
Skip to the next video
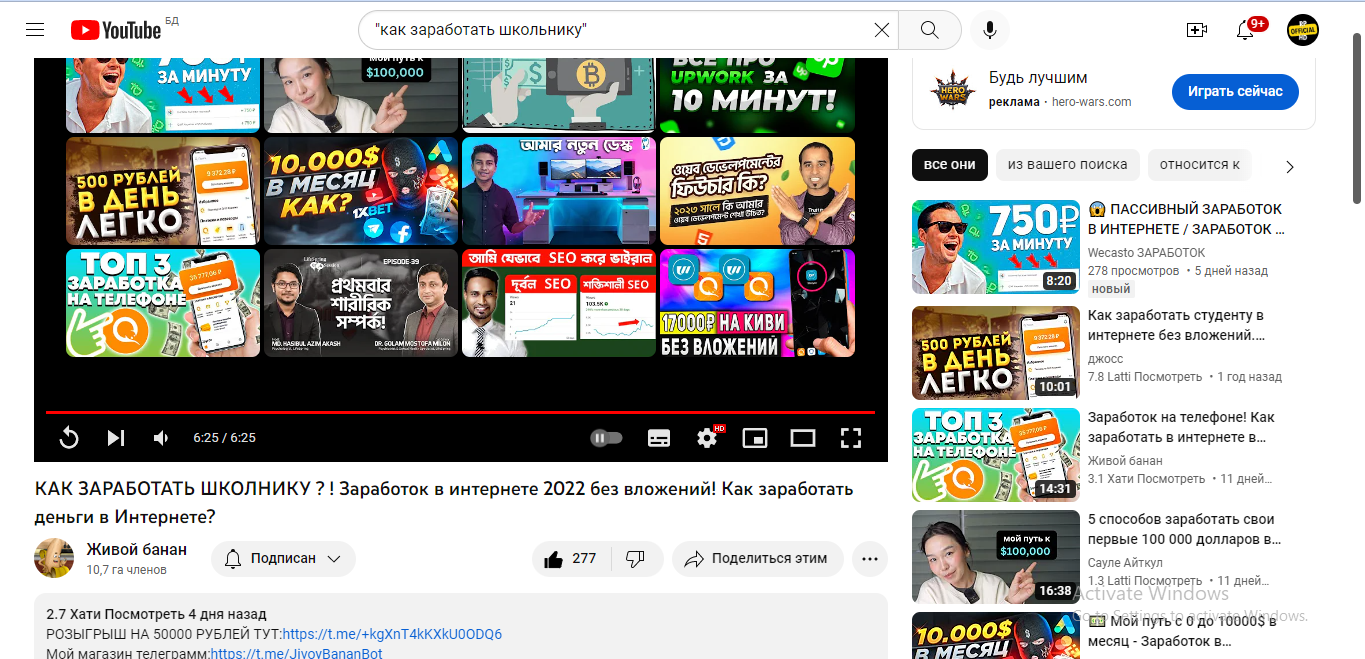(116, 438)
